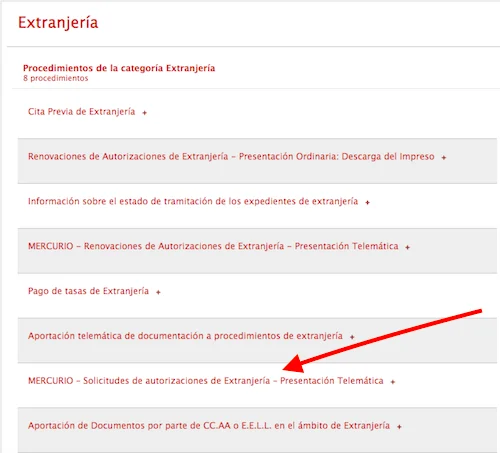This screenshot has width=500, height=453.
Task: Select the Procedimientos de la categoría Extranjería heading
Action: click(119, 68)
